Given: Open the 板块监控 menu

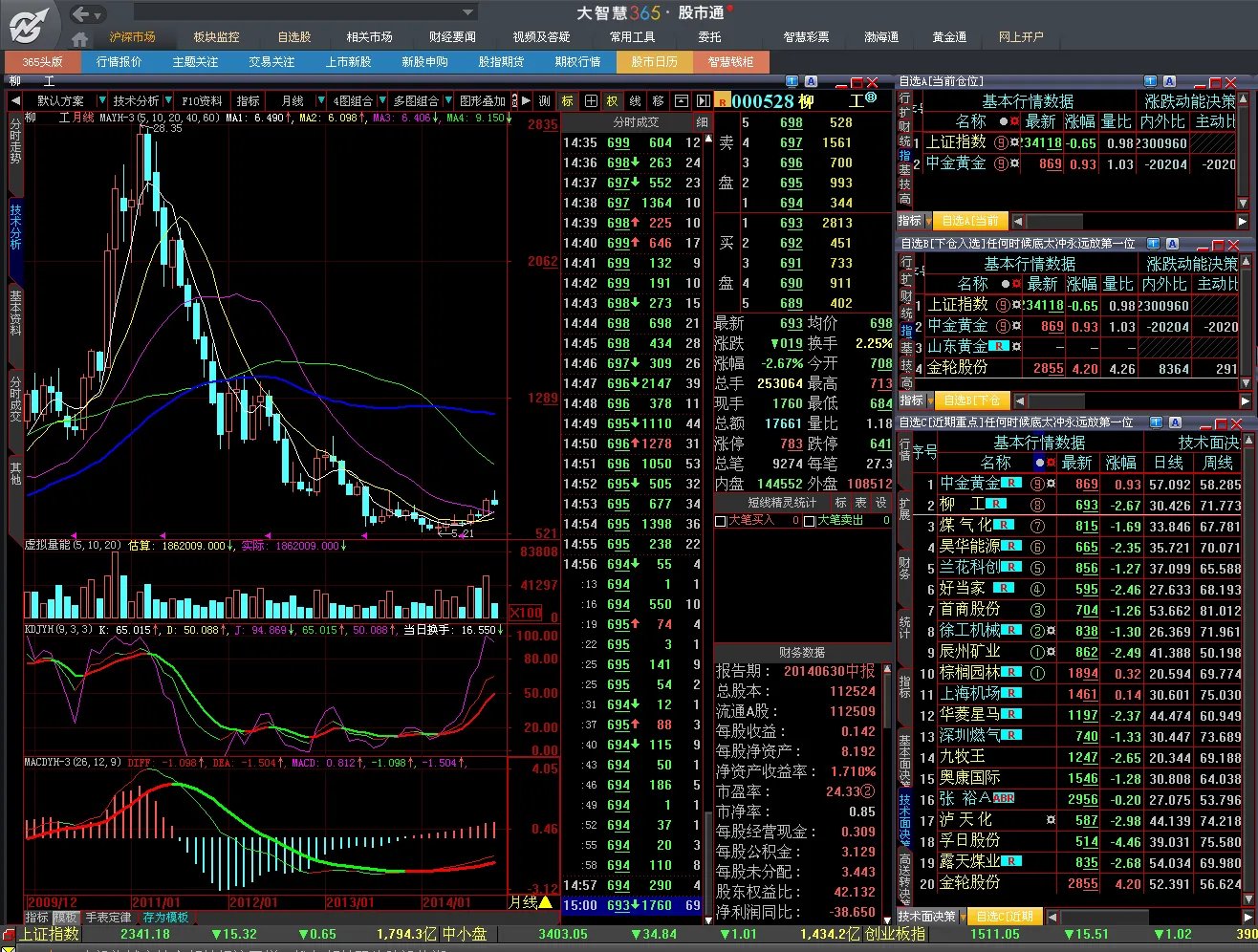Looking at the screenshot, I should click(x=216, y=37).
